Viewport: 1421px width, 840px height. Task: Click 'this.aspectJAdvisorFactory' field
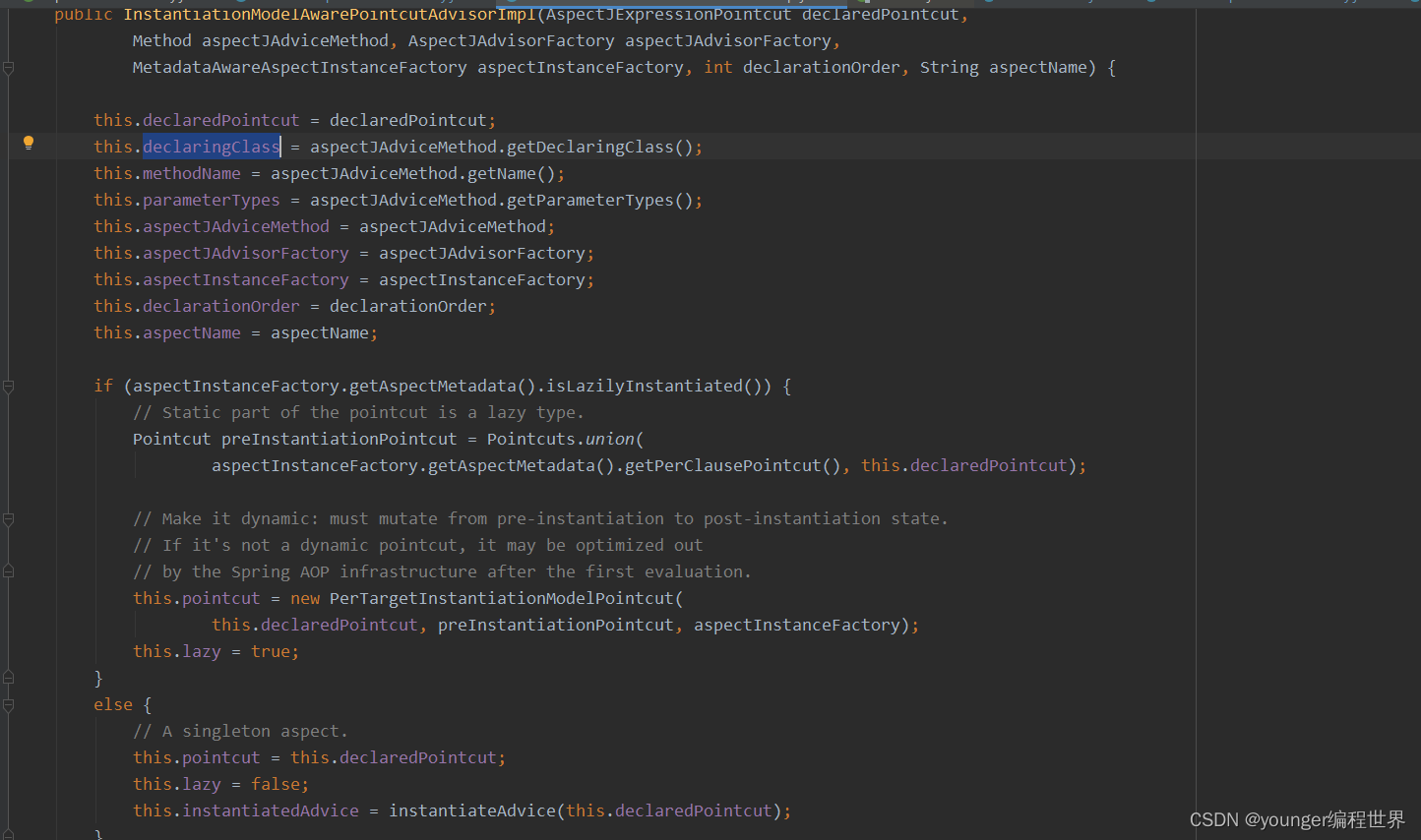point(221,253)
